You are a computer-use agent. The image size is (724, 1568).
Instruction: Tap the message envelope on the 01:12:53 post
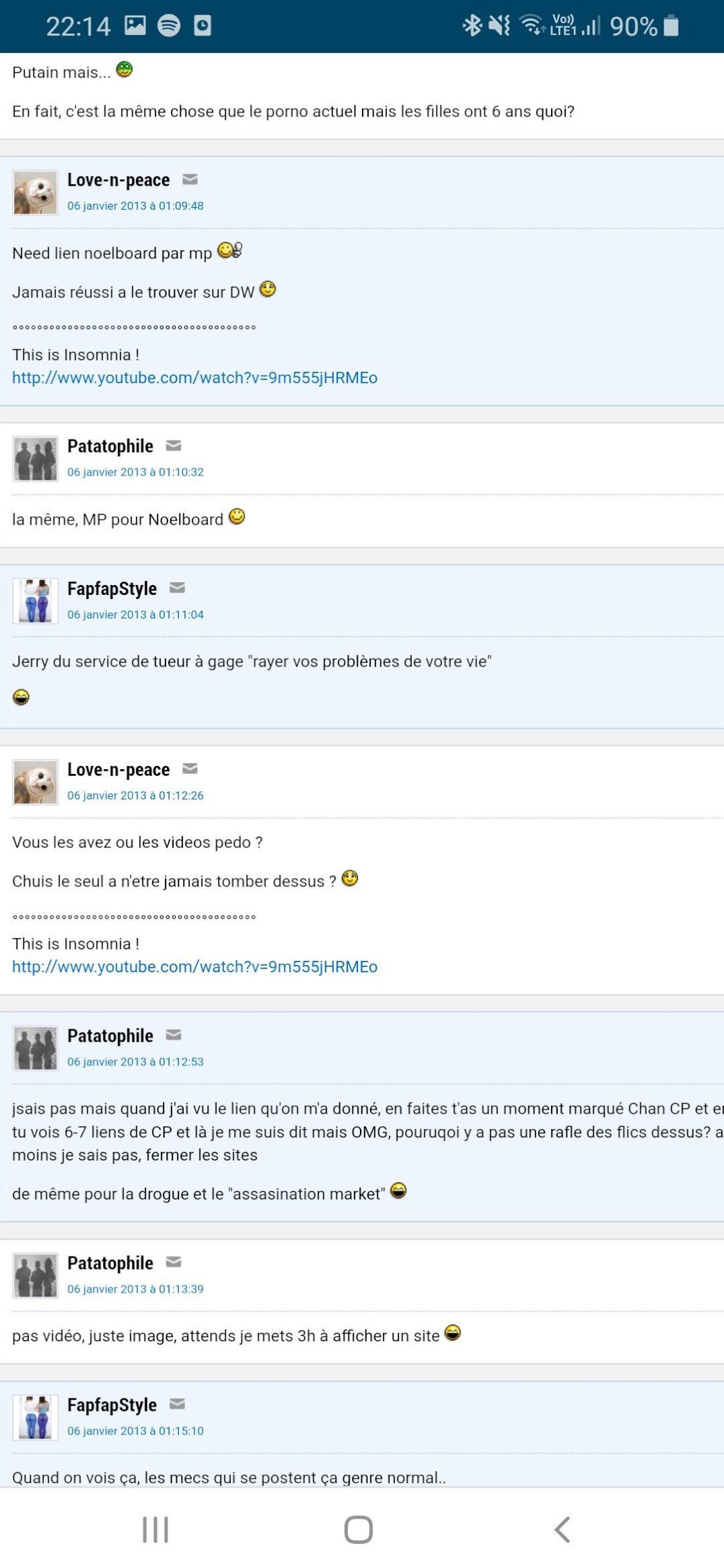coord(174,1035)
